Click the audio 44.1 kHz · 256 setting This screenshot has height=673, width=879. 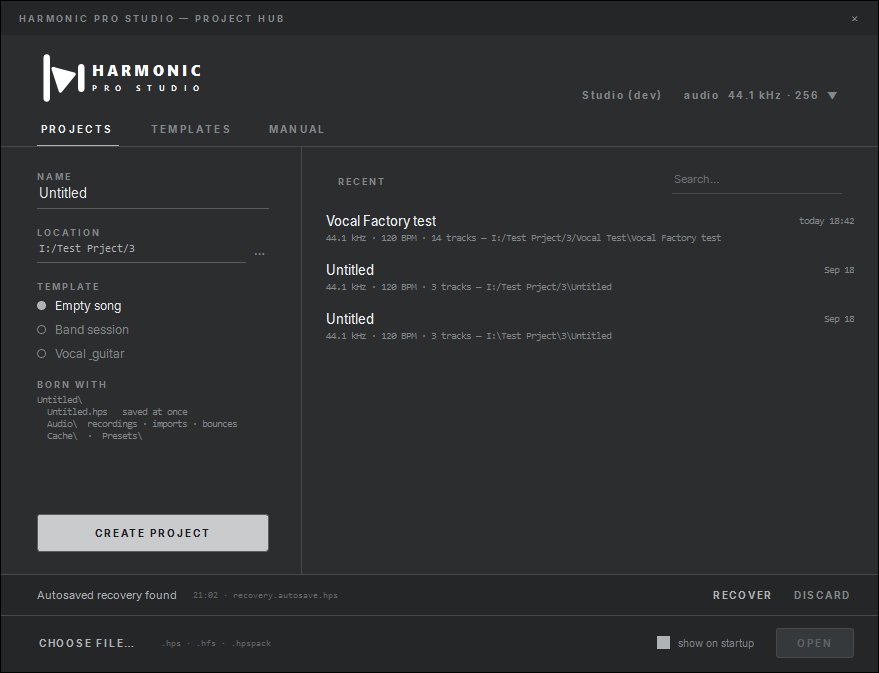click(x=751, y=95)
